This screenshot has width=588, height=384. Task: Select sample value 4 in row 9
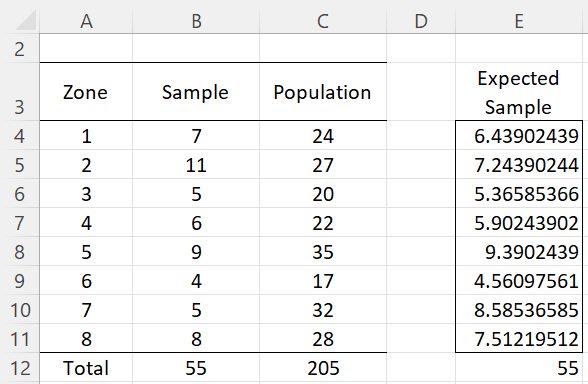click(x=196, y=280)
